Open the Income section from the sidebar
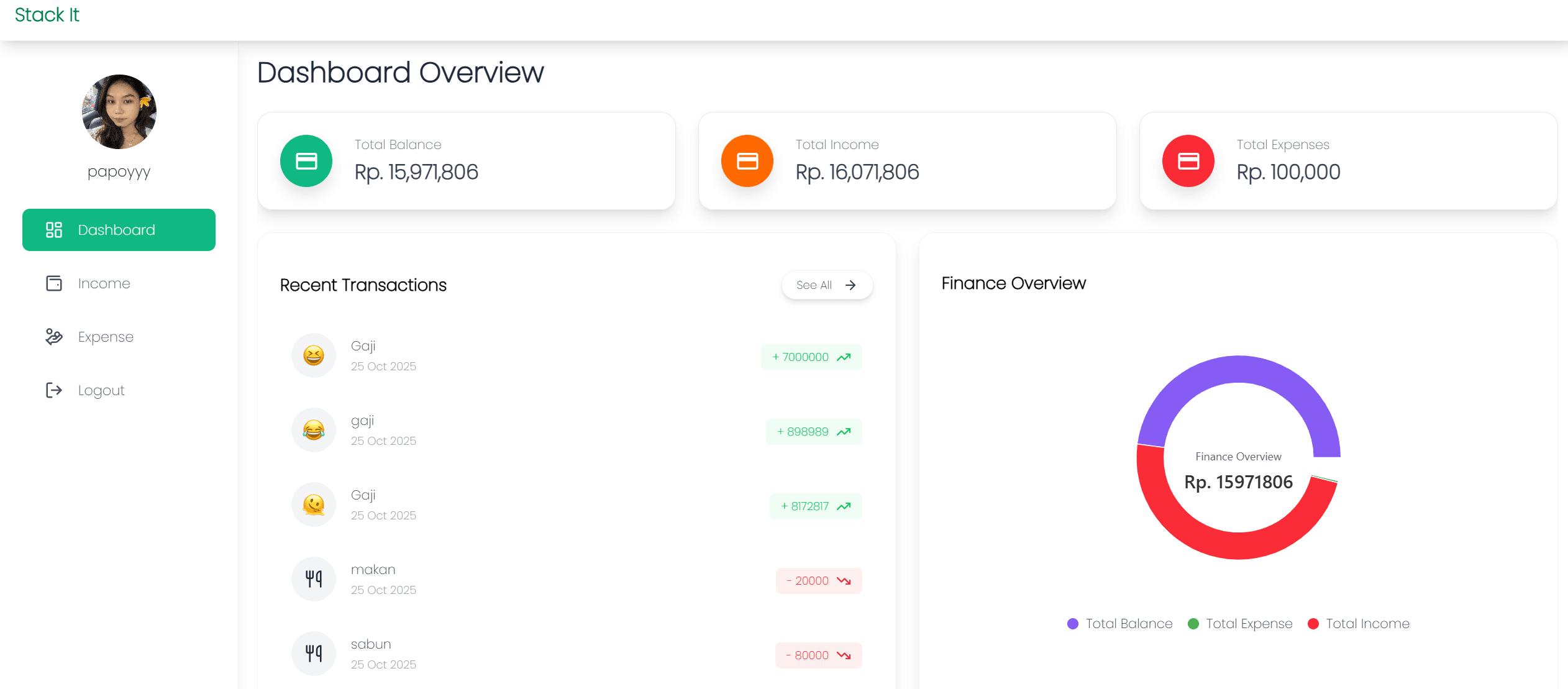Image resolution: width=1568 pixels, height=689 pixels. point(104,283)
